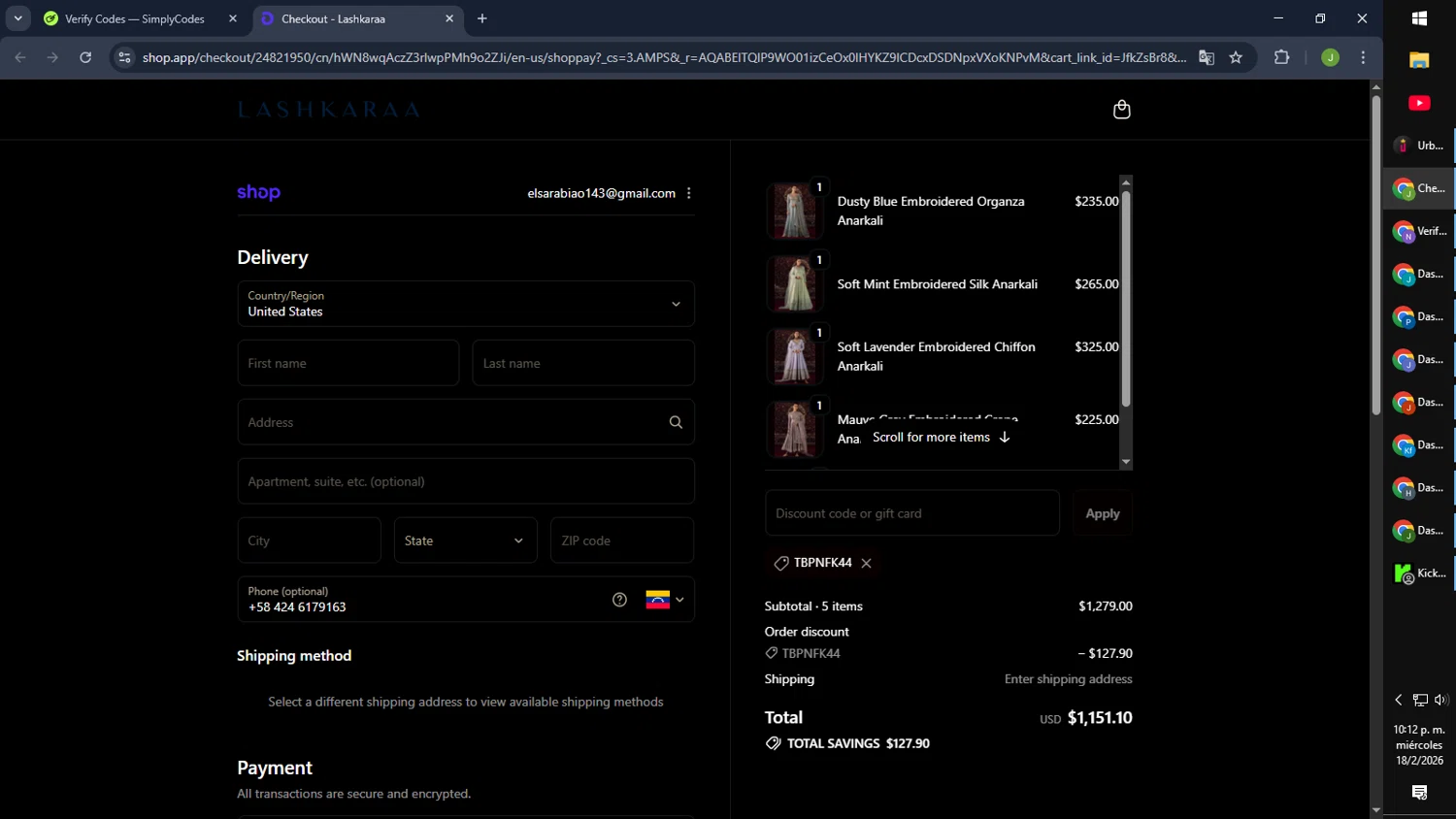Image resolution: width=1456 pixels, height=819 pixels.
Task: Click Dusty Blue Embroidered Organza Anarkali thumbnail
Action: point(794,211)
